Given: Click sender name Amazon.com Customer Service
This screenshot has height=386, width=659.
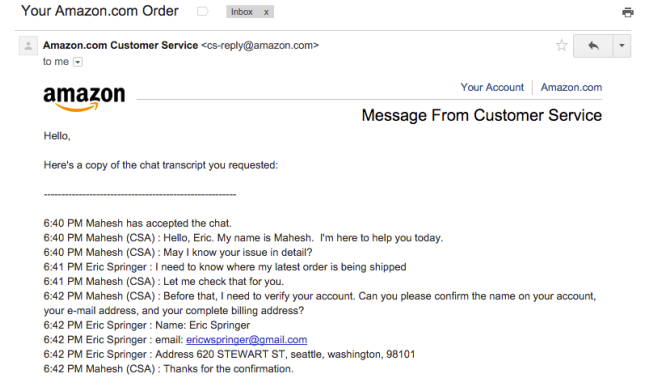Looking at the screenshot, I should tap(120, 45).
